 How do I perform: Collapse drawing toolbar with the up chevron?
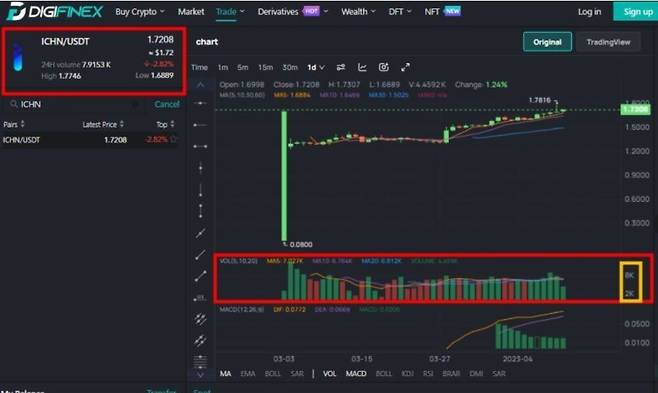pyautogui.click(x=200, y=85)
